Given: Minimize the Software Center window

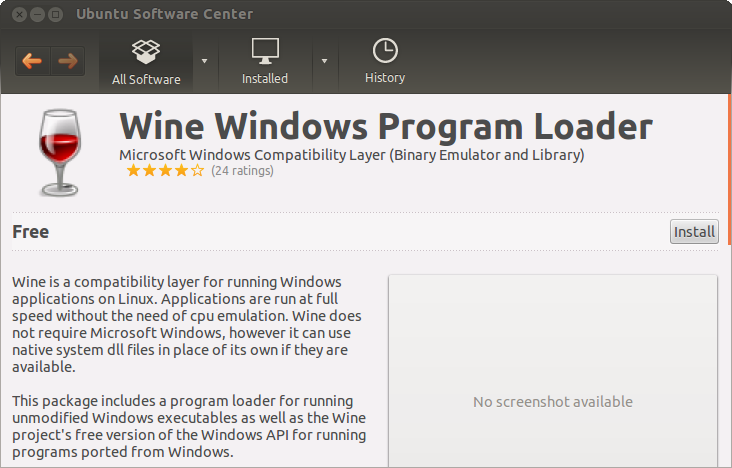Looking at the screenshot, I should point(34,14).
